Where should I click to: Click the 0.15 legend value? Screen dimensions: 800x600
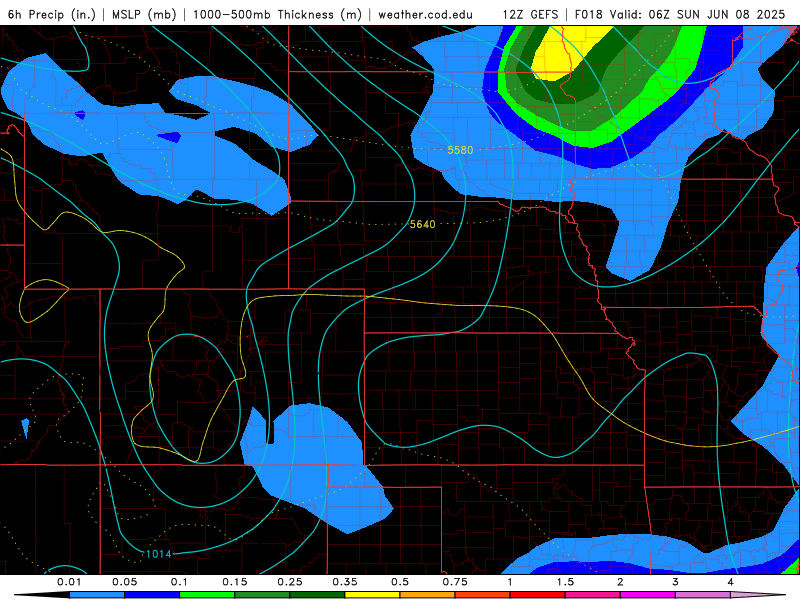(235, 582)
